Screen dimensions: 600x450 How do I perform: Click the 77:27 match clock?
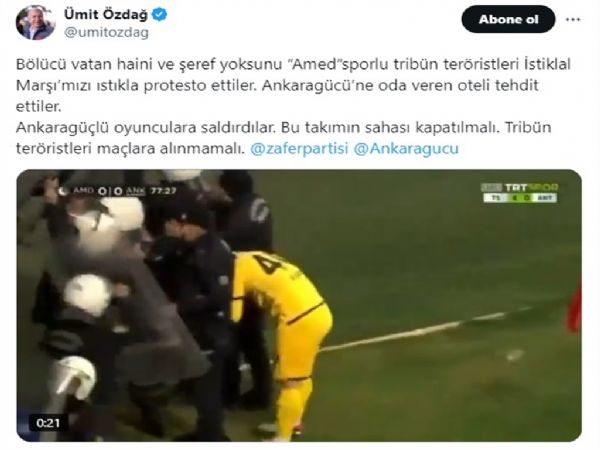163,190
